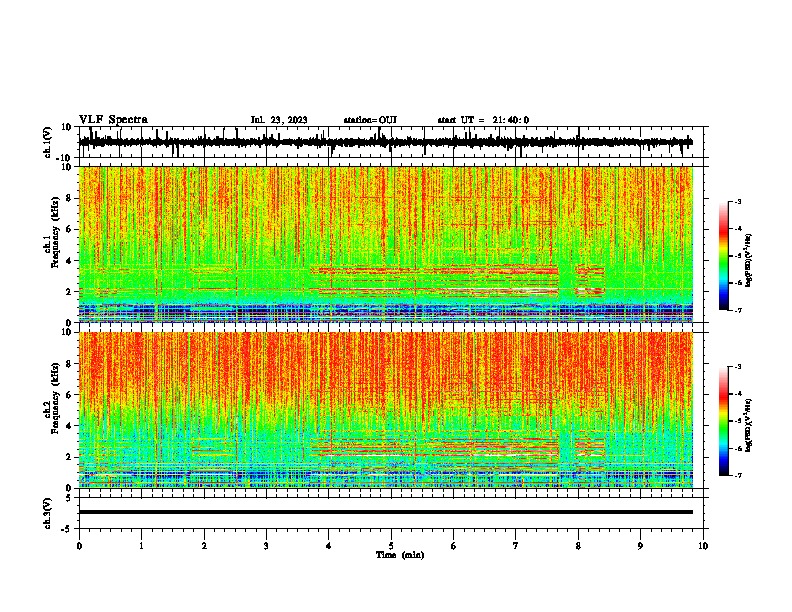Click the ch.1 color scale log(PSD) label
Screen dimensions: 792x612
point(749,261)
